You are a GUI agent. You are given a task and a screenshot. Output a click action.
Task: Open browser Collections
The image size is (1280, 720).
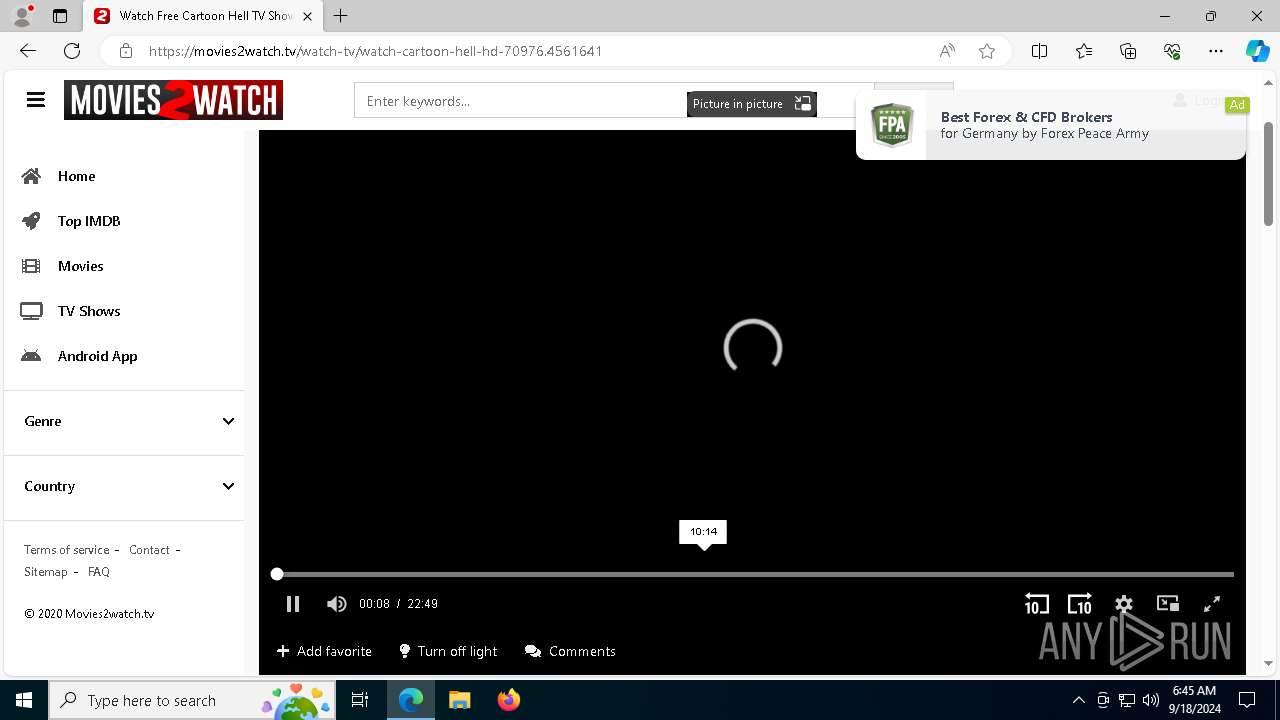(1128, 51)
